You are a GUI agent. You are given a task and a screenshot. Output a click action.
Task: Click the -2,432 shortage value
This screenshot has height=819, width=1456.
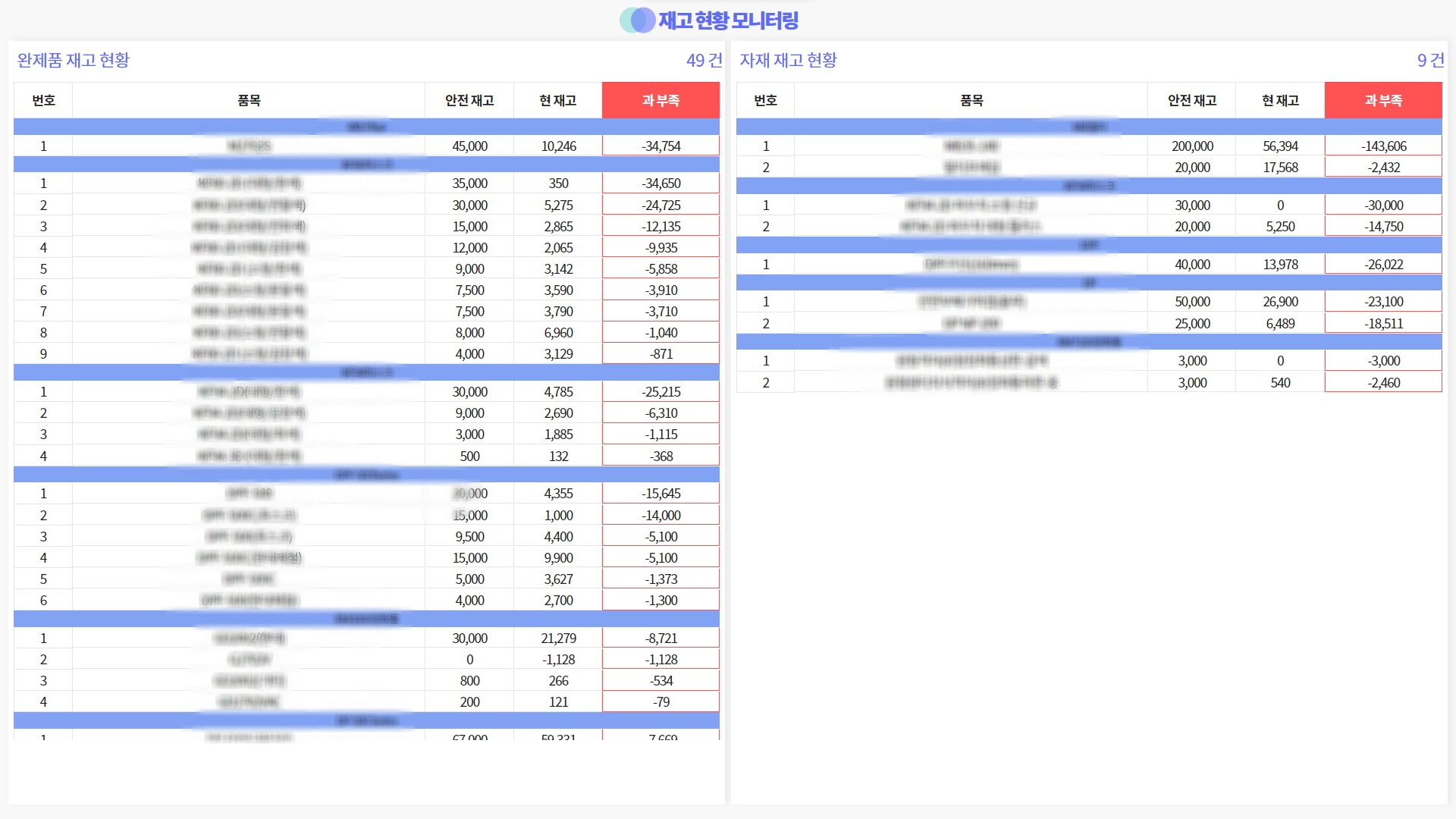coord(1383,167)
